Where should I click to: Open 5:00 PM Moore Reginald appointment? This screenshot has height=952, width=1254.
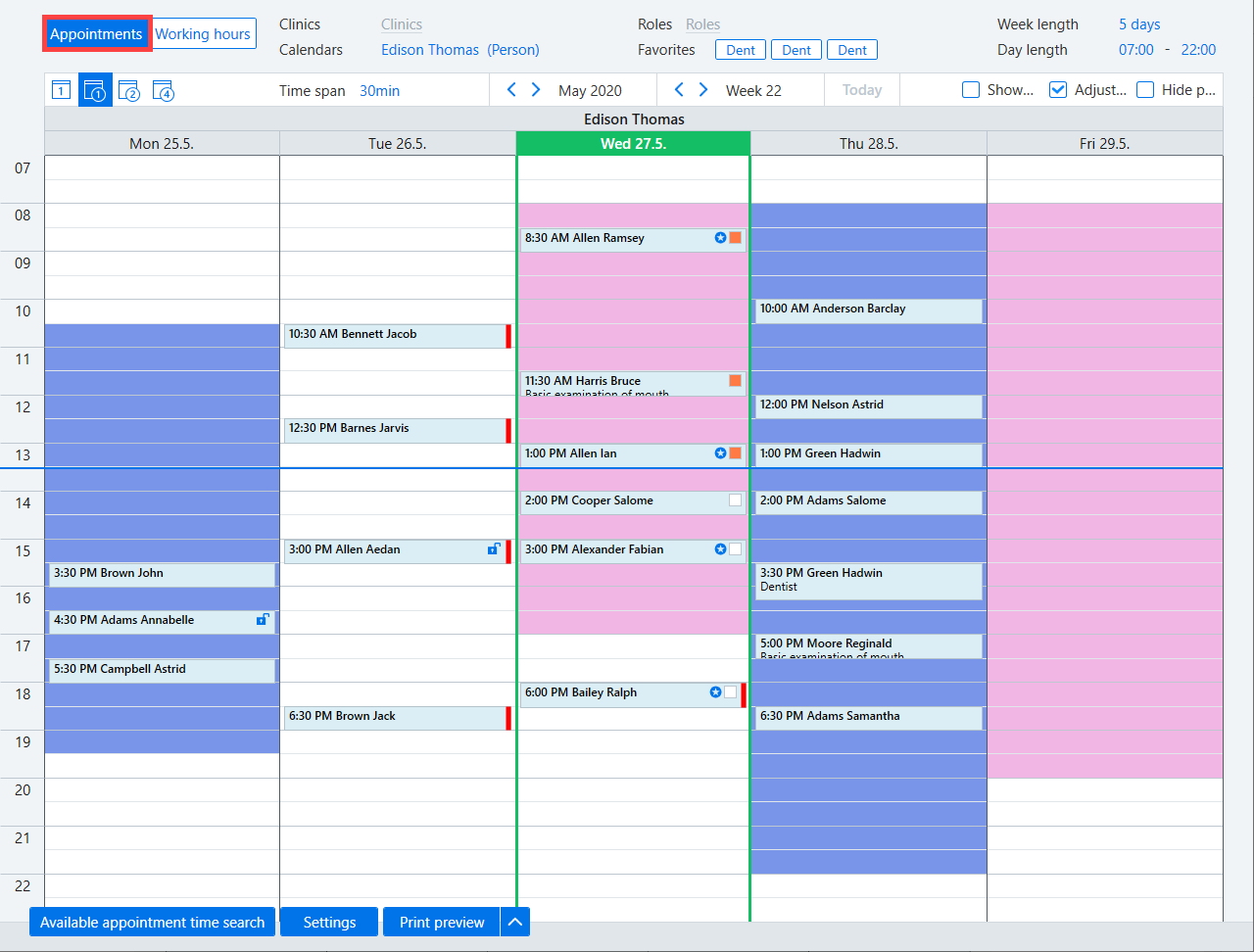[x=868, y=646]
